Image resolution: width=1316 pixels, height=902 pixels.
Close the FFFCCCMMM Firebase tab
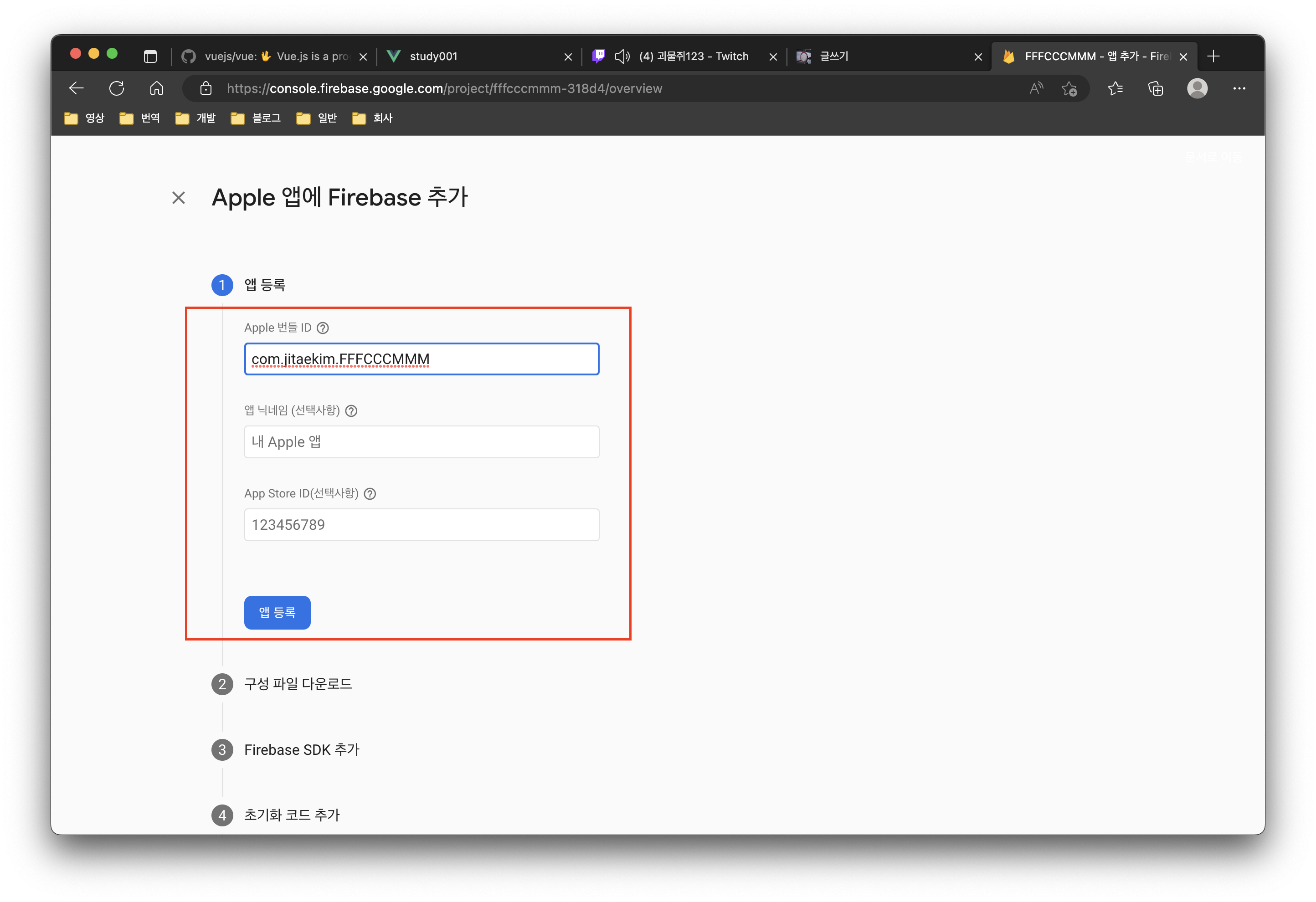click(x=1183, y=56)
